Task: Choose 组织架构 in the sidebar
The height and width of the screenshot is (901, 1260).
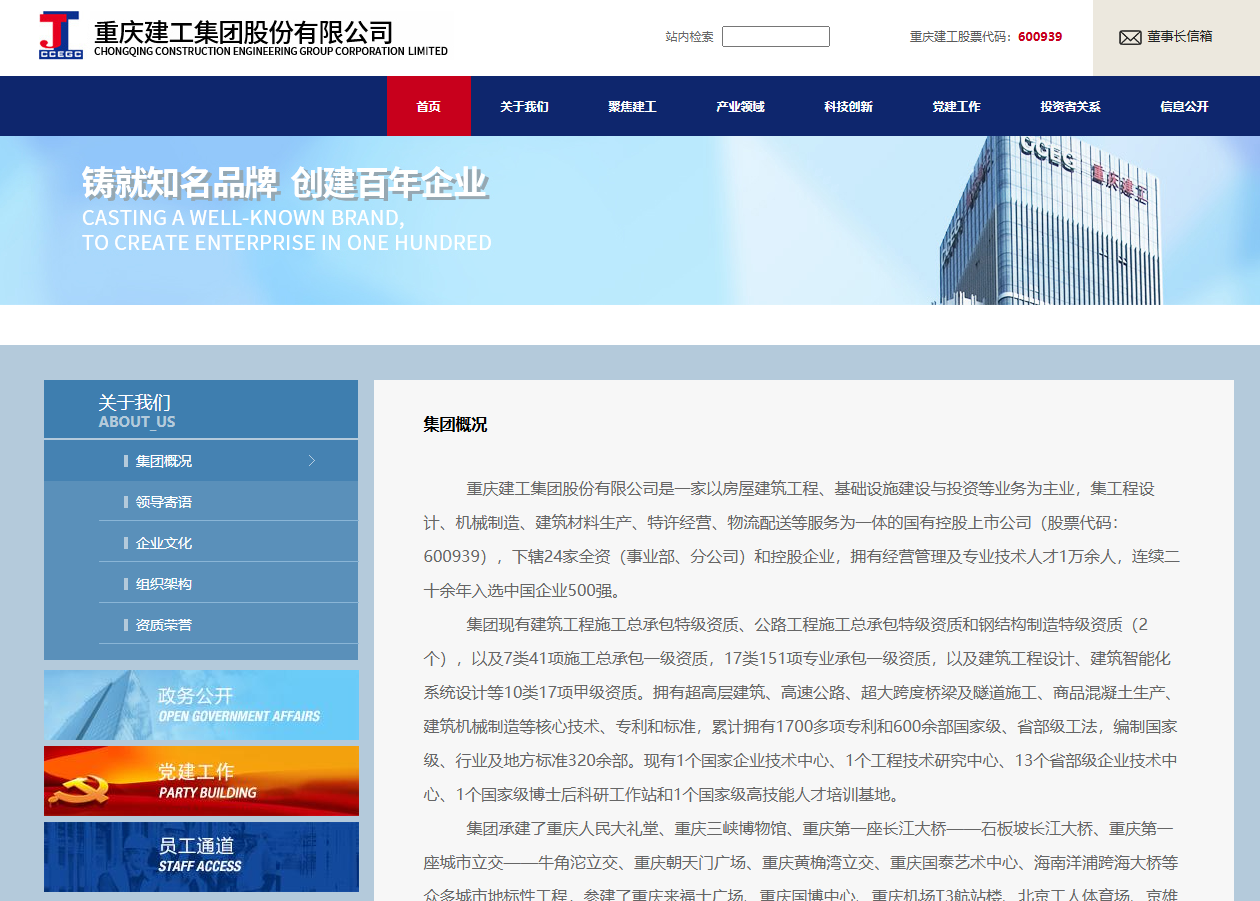Action: pos(164,584)
